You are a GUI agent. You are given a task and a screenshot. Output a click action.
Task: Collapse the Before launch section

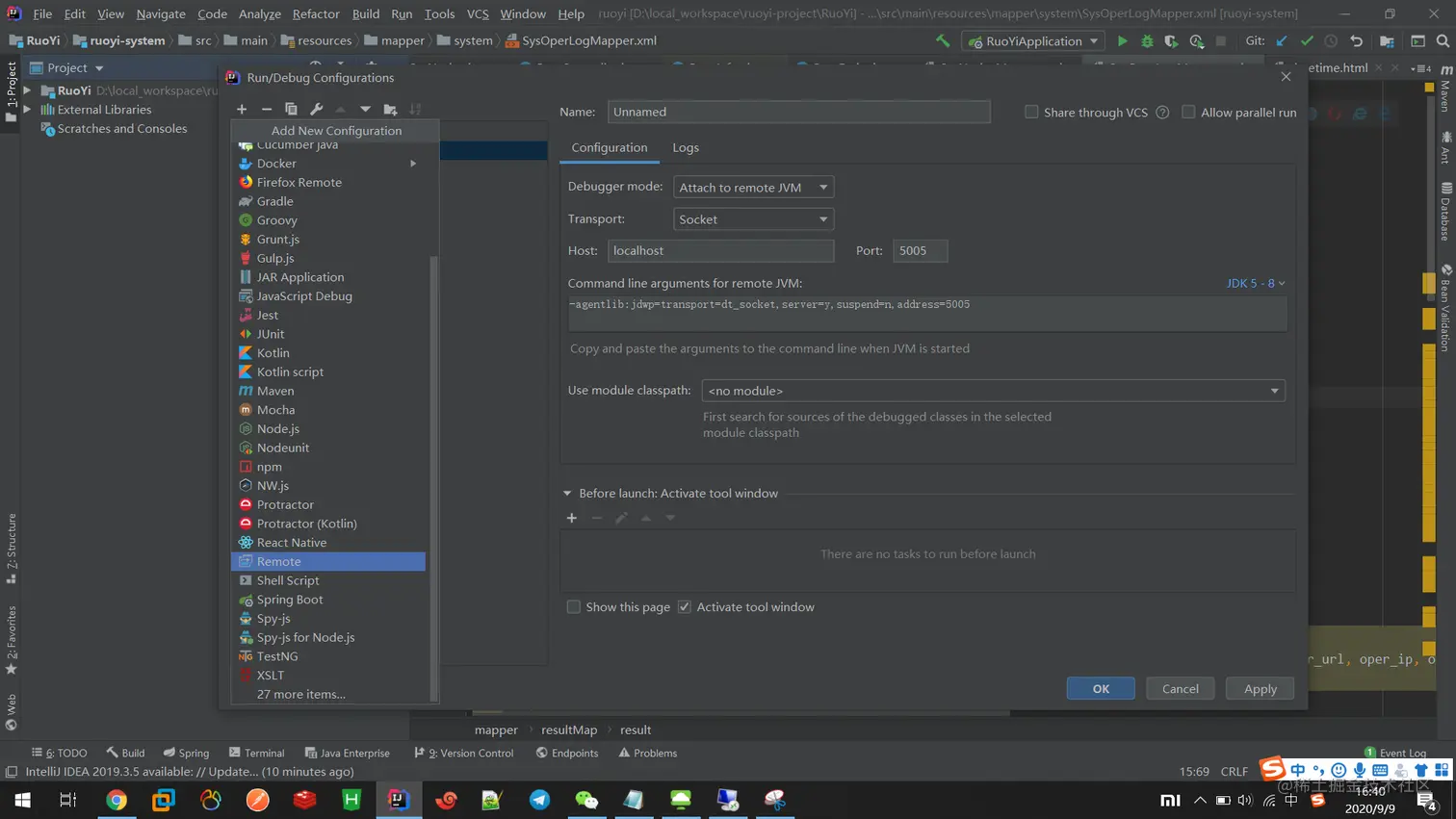click(567, 494)
